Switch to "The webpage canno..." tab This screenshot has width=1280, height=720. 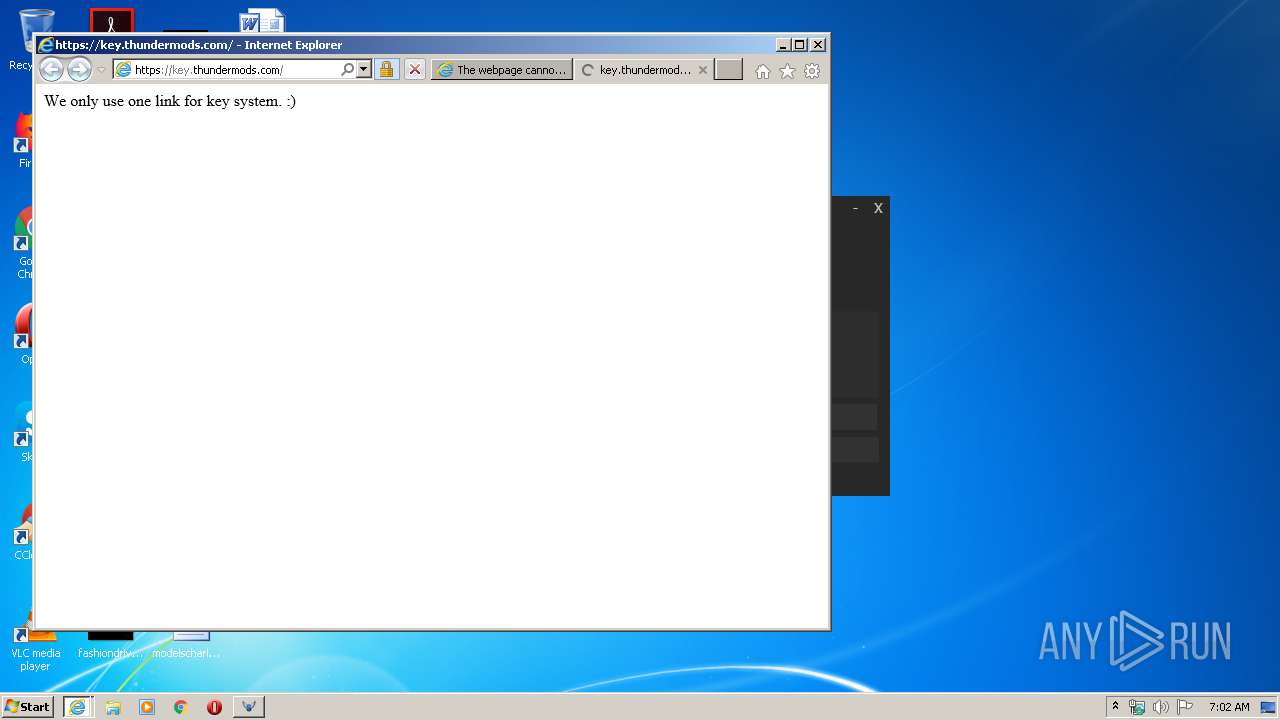pyautogui.click(x=503, y=70)
